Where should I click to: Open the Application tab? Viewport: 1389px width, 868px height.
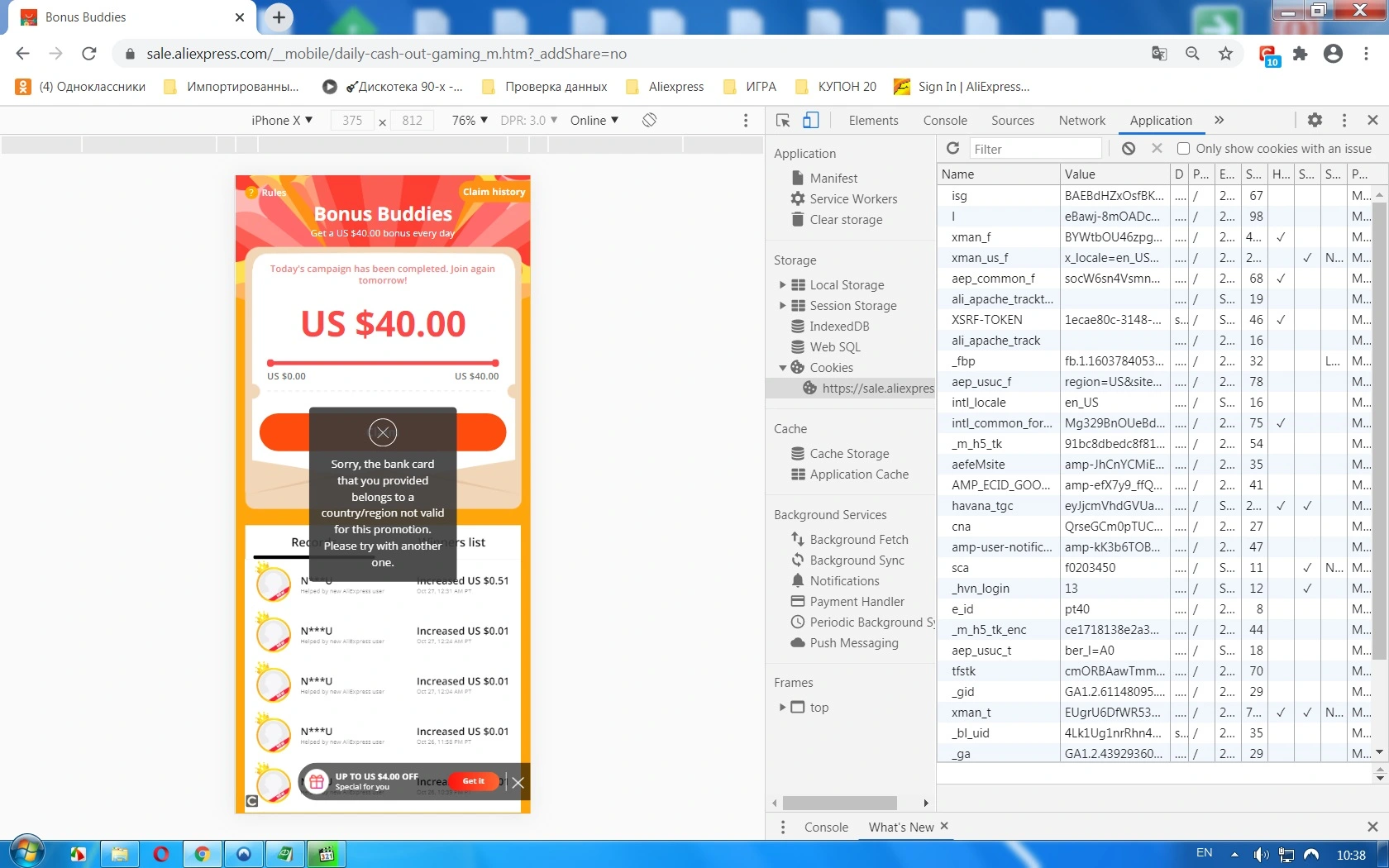1161,120
